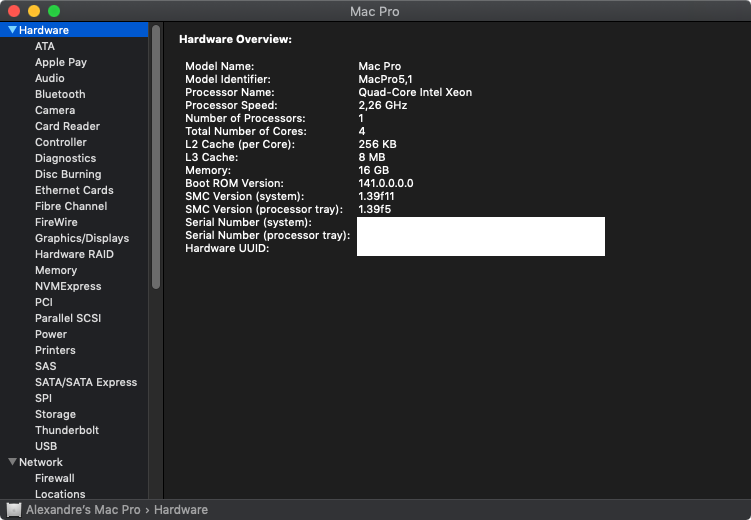Click the L2 Cache value 256 KB
Screen dimensions: 751x520
[377, 144]
